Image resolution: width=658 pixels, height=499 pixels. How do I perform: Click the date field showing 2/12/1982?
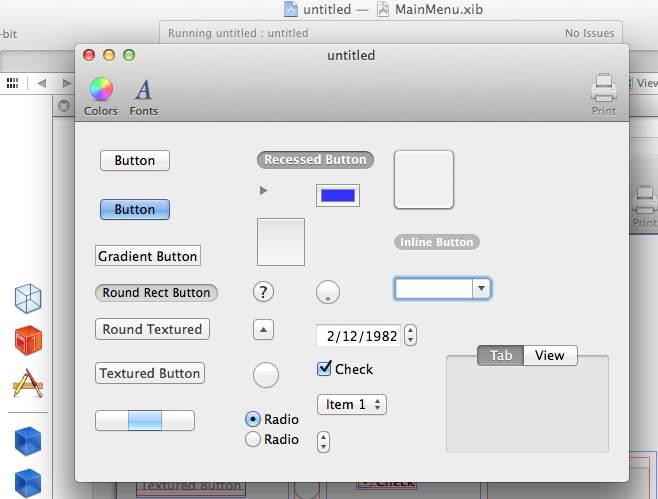359,336
